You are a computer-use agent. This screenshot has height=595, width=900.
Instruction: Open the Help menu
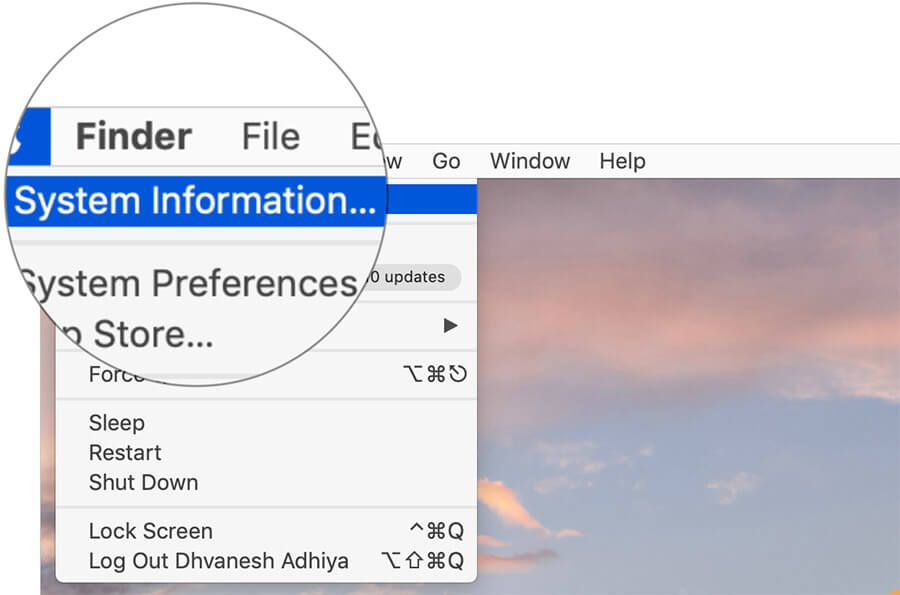coord(622,161)
